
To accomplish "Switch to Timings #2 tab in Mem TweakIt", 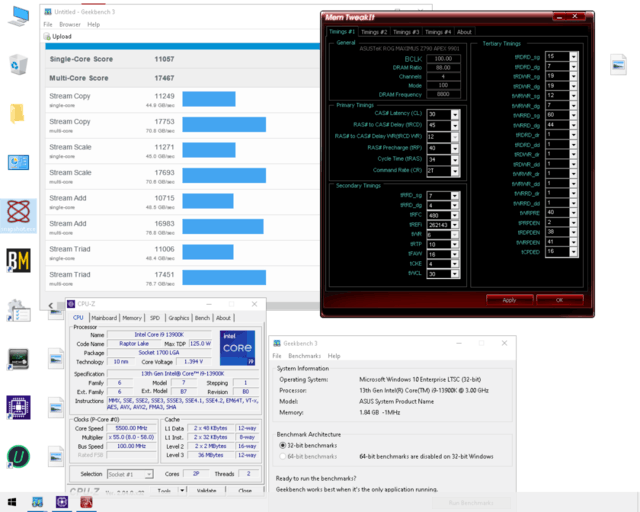I will pos(373,32).
